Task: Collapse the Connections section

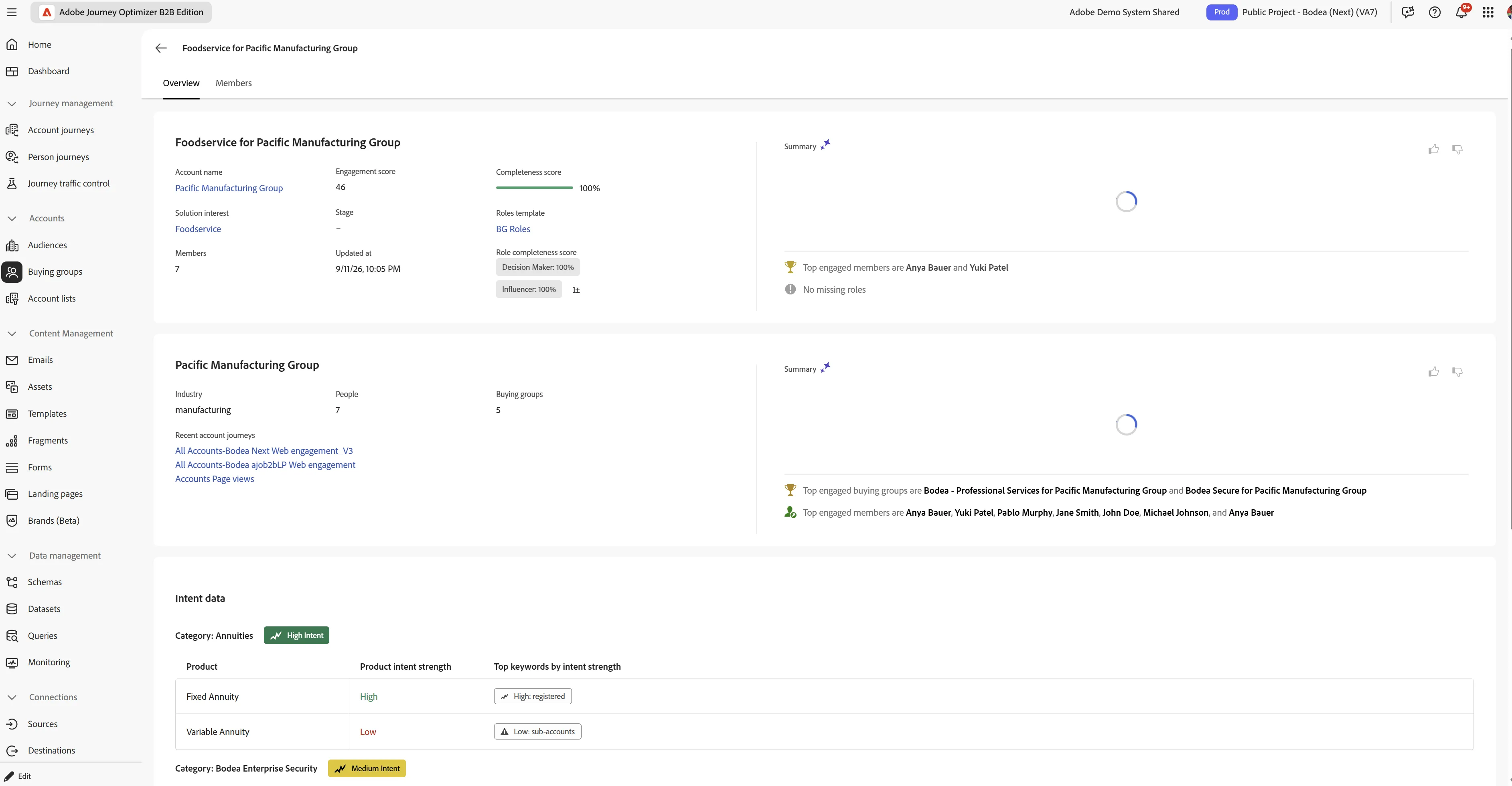Action: tap(12, 697)
